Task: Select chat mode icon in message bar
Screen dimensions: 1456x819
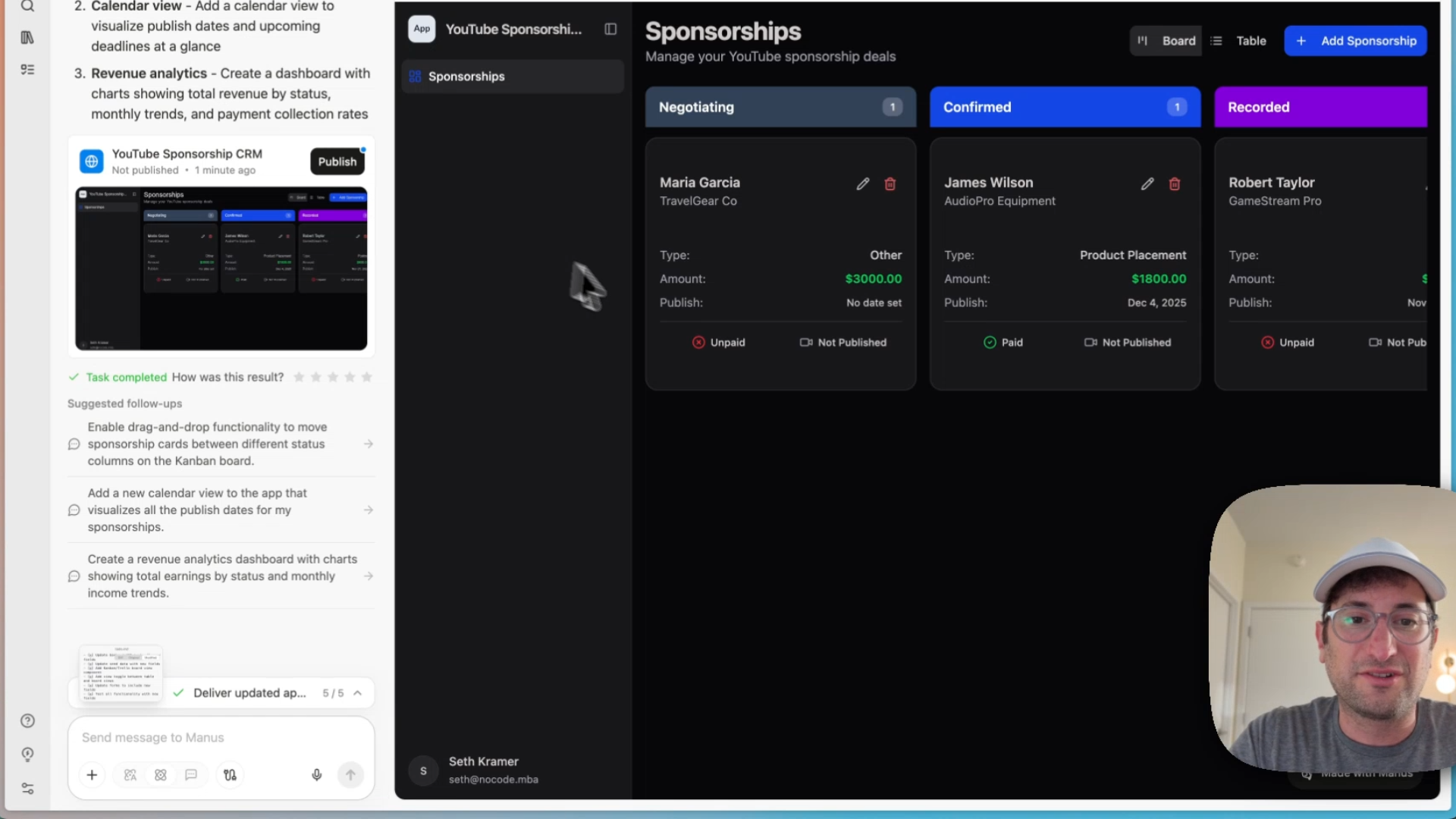Action: pos(191,775)
